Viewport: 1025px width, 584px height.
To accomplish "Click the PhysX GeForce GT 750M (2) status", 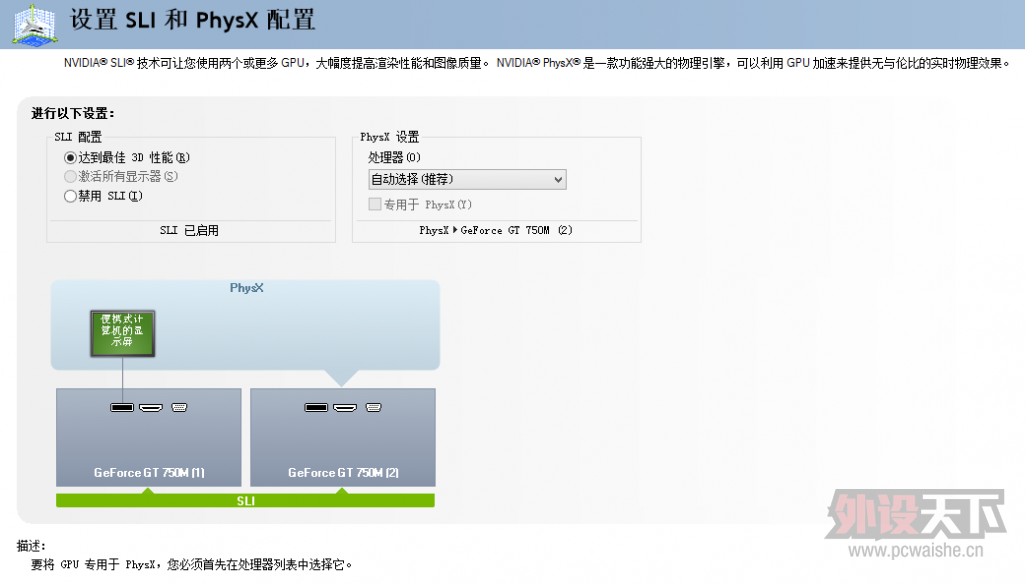I will pos(496,230).
